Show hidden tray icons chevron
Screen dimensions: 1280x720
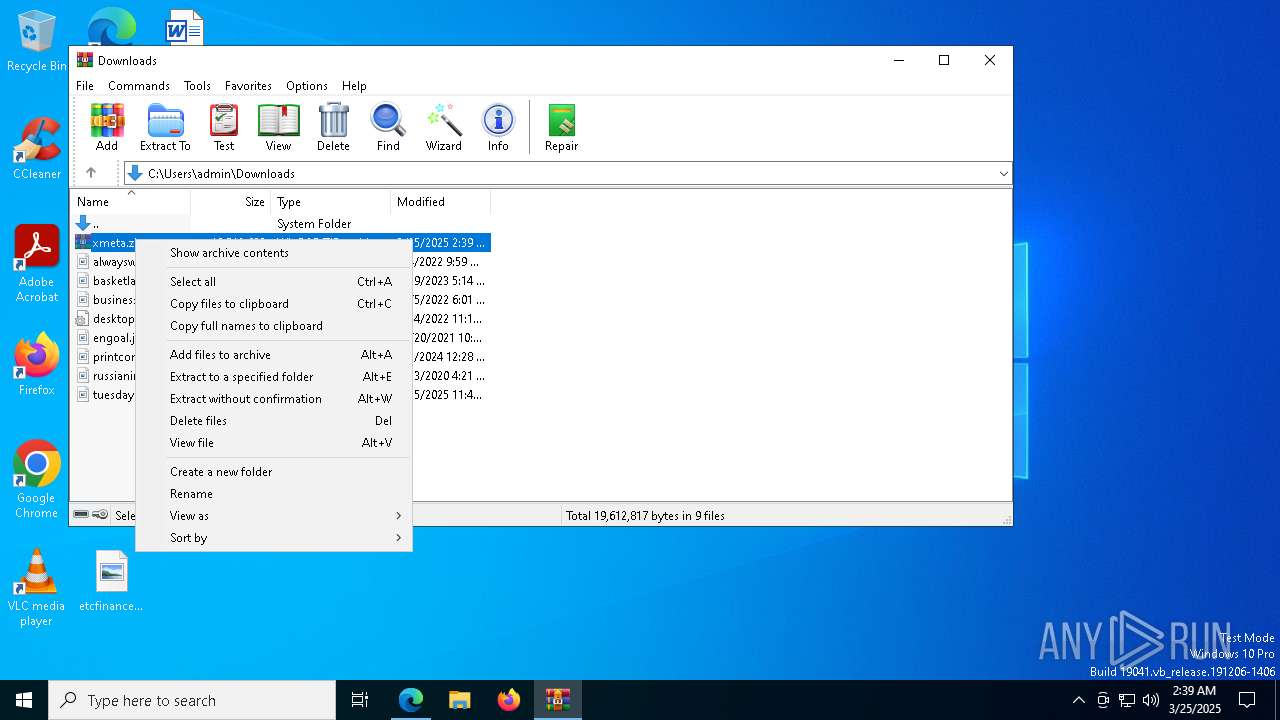tap(1078, 700)
